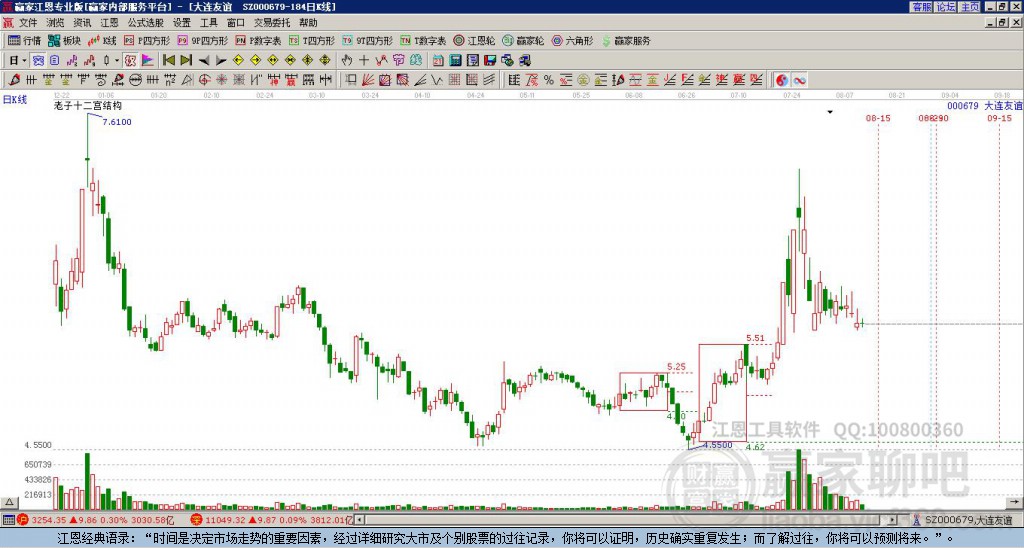Click the 5.51 price label

pos(755,338)
